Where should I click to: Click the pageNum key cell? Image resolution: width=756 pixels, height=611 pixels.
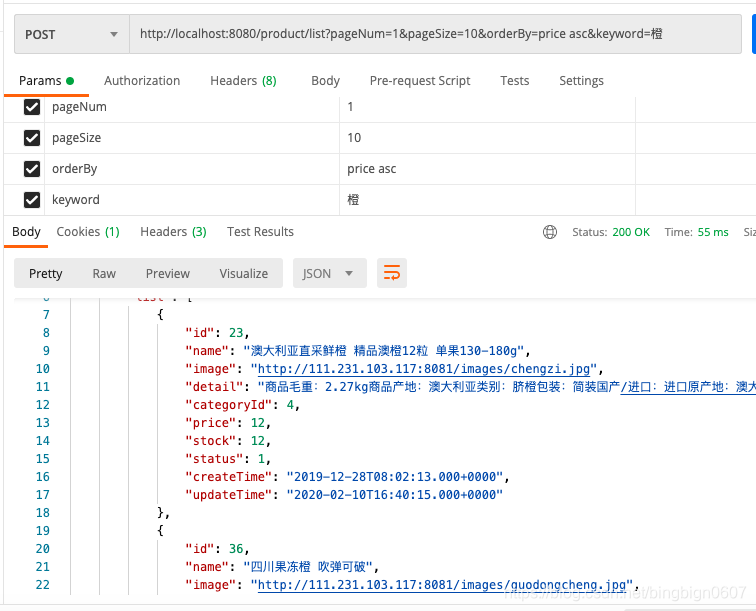(x=192, y=107)
